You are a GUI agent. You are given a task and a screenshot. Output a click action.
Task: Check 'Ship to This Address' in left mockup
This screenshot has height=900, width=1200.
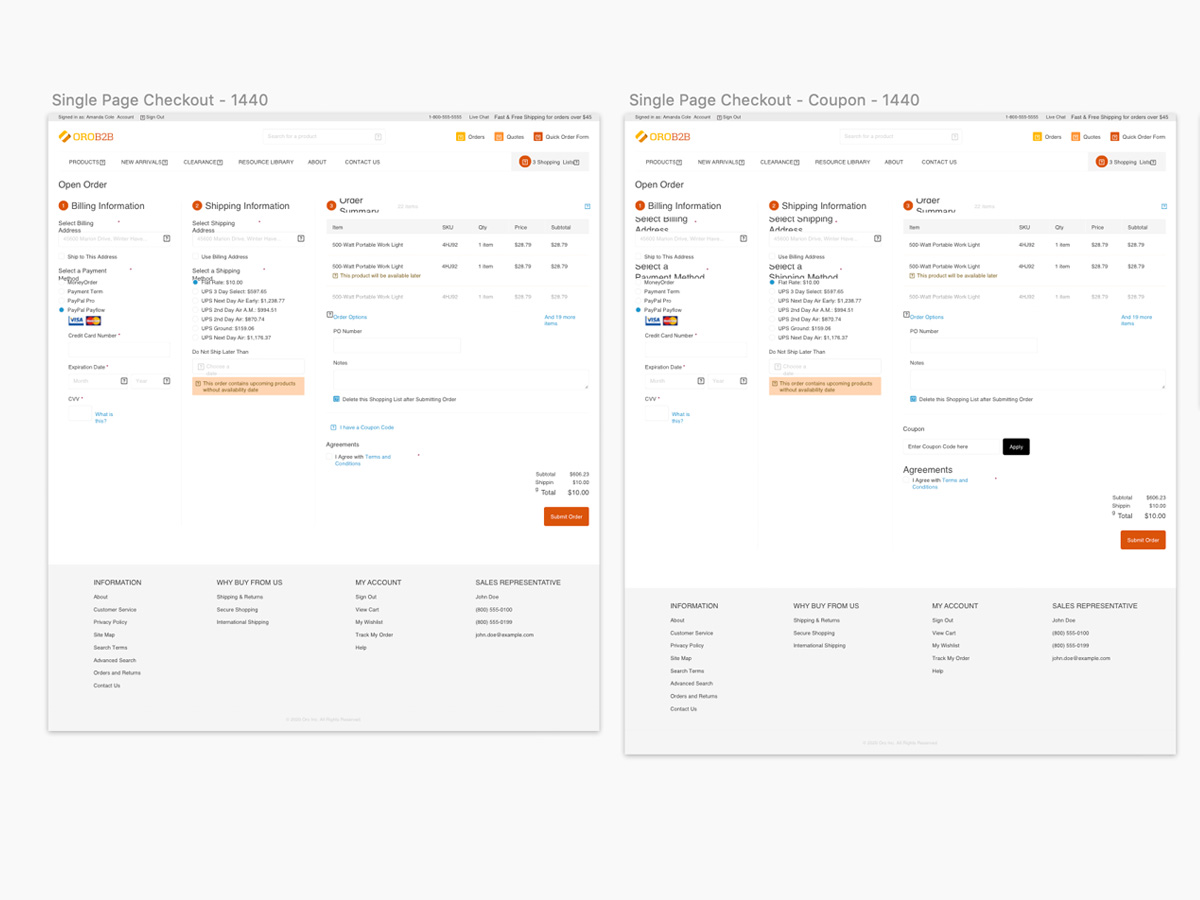(62, 257)
